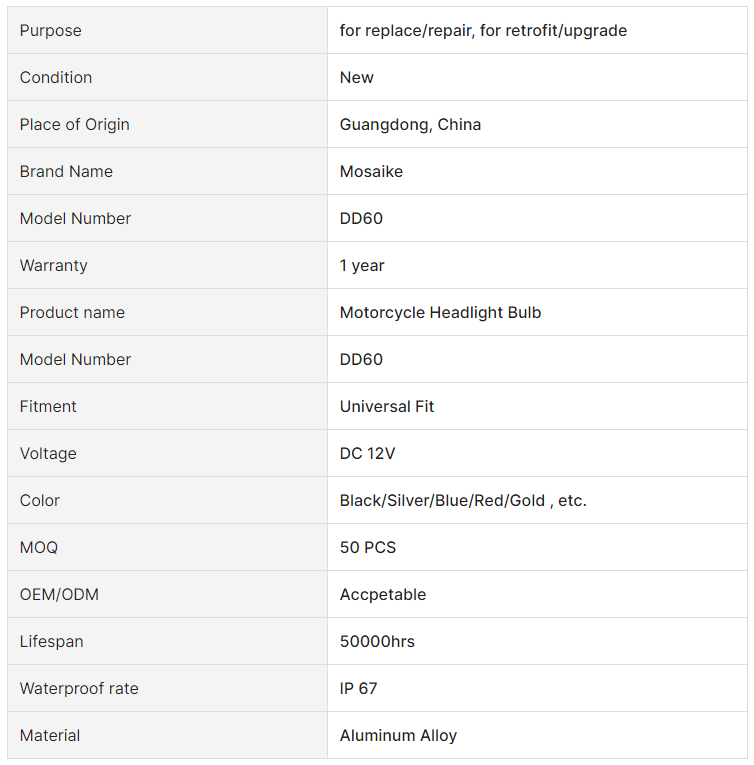Click the Lifespan value '50000hrs'
Screen dimensions: 754x765
(377, 641)
